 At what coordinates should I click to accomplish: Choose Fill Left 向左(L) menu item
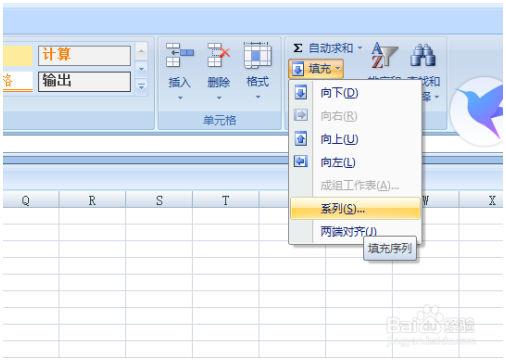[x=355, y=162]
